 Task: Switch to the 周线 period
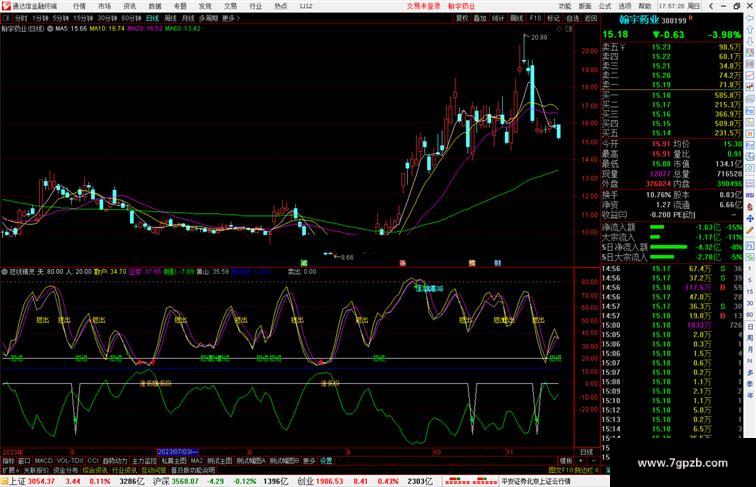pyautogui.click(x=171, y=18)
